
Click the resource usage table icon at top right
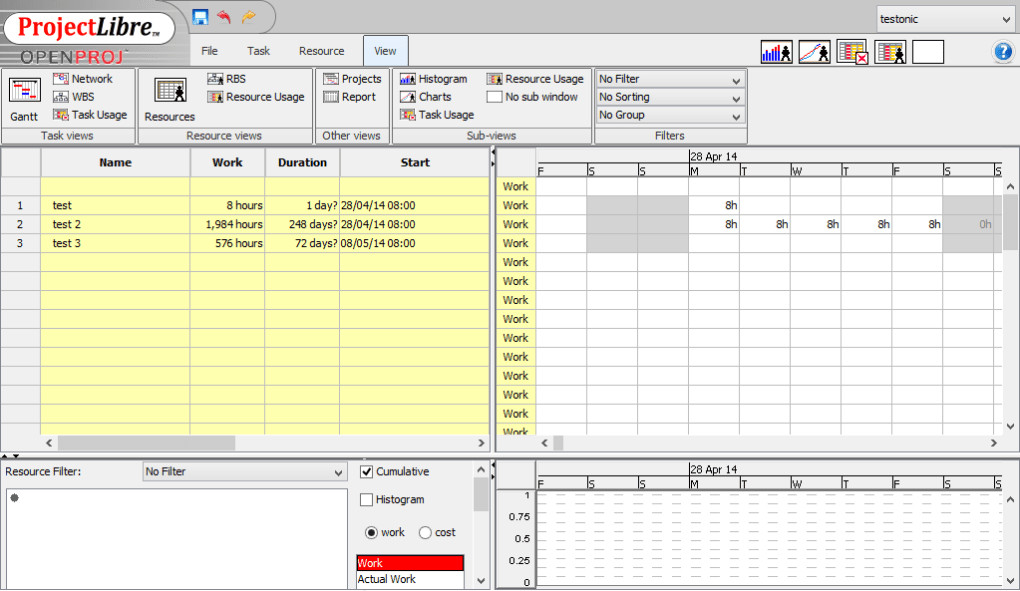890,52
